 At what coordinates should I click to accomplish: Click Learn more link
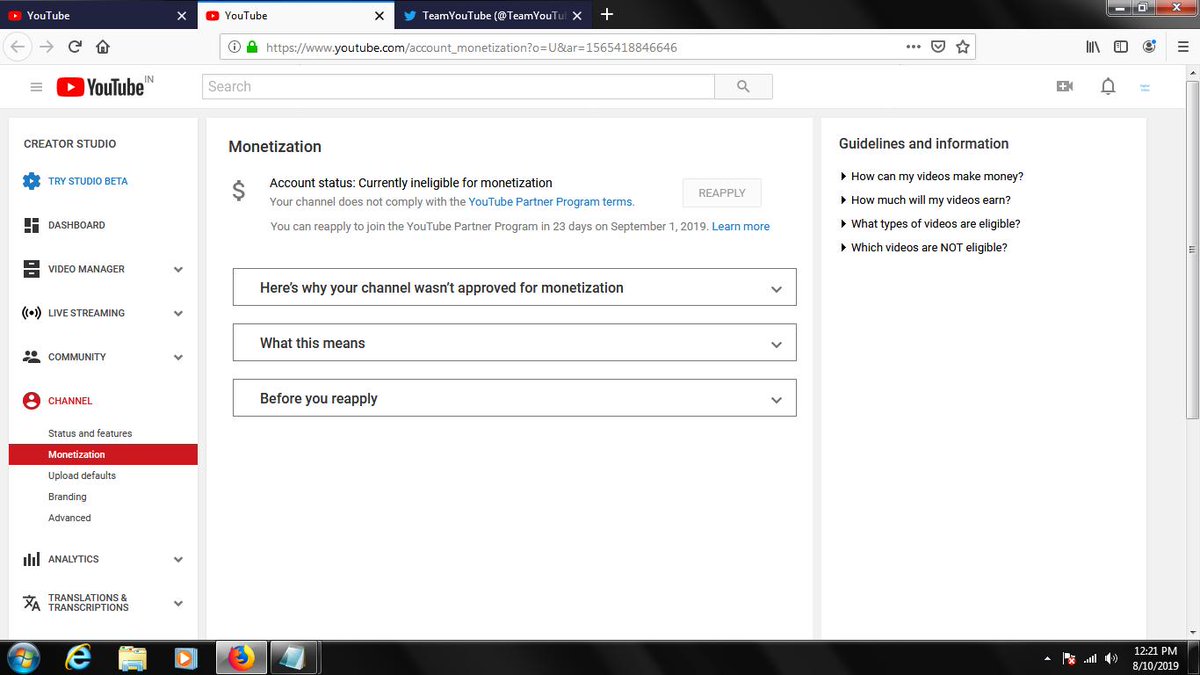pos(741,227)
